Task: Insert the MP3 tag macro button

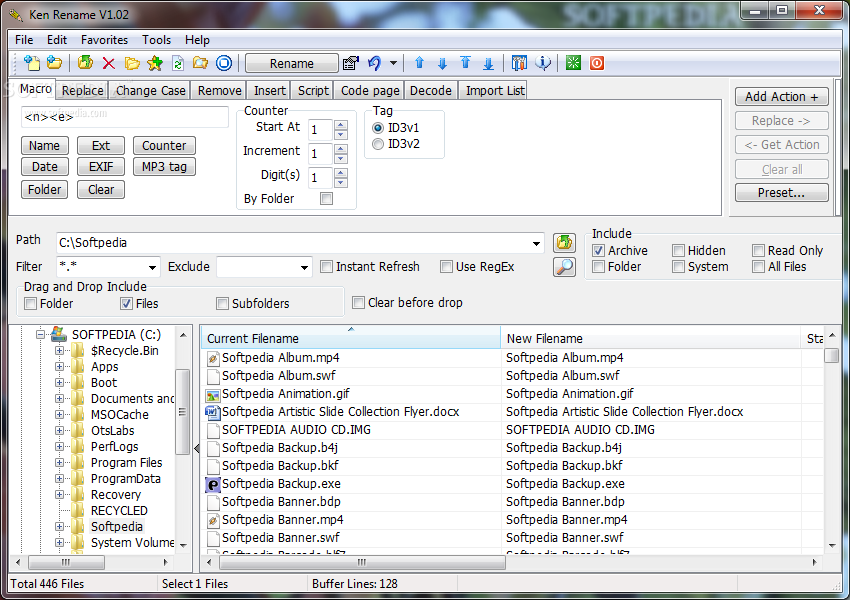Action: [164, 167]
